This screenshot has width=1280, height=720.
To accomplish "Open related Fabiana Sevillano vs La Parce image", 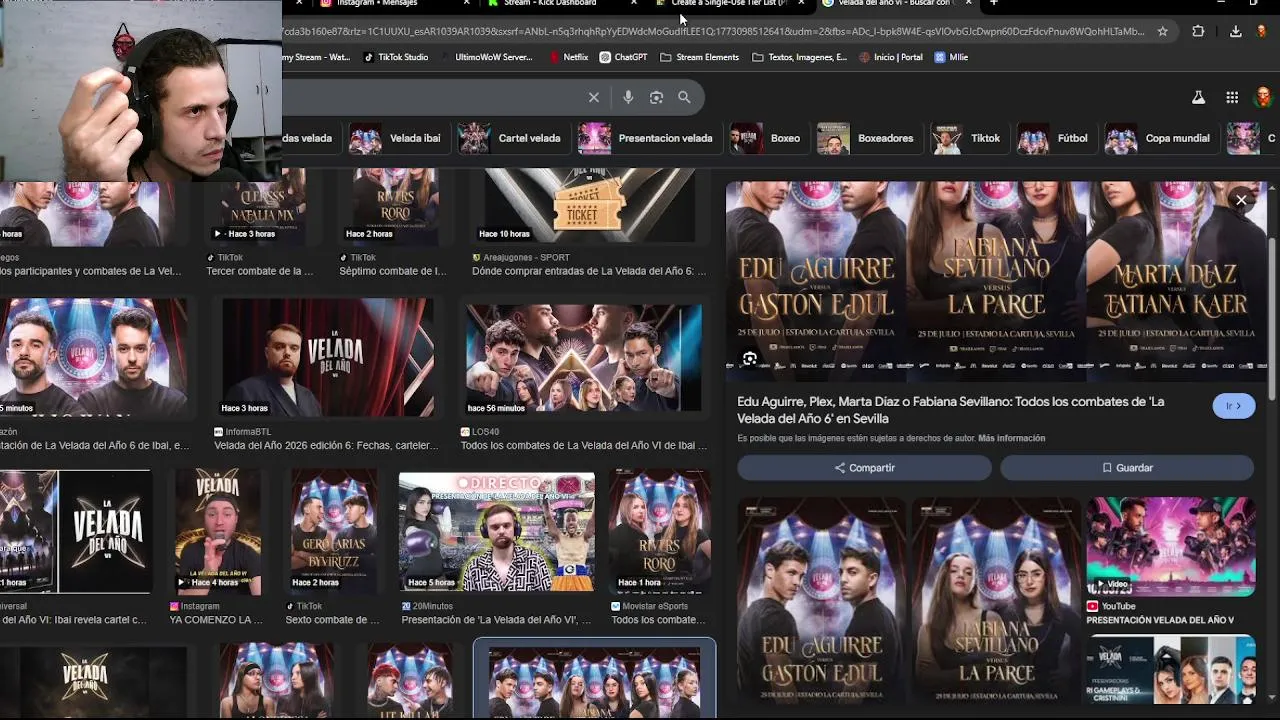I will tap(996, 600).
